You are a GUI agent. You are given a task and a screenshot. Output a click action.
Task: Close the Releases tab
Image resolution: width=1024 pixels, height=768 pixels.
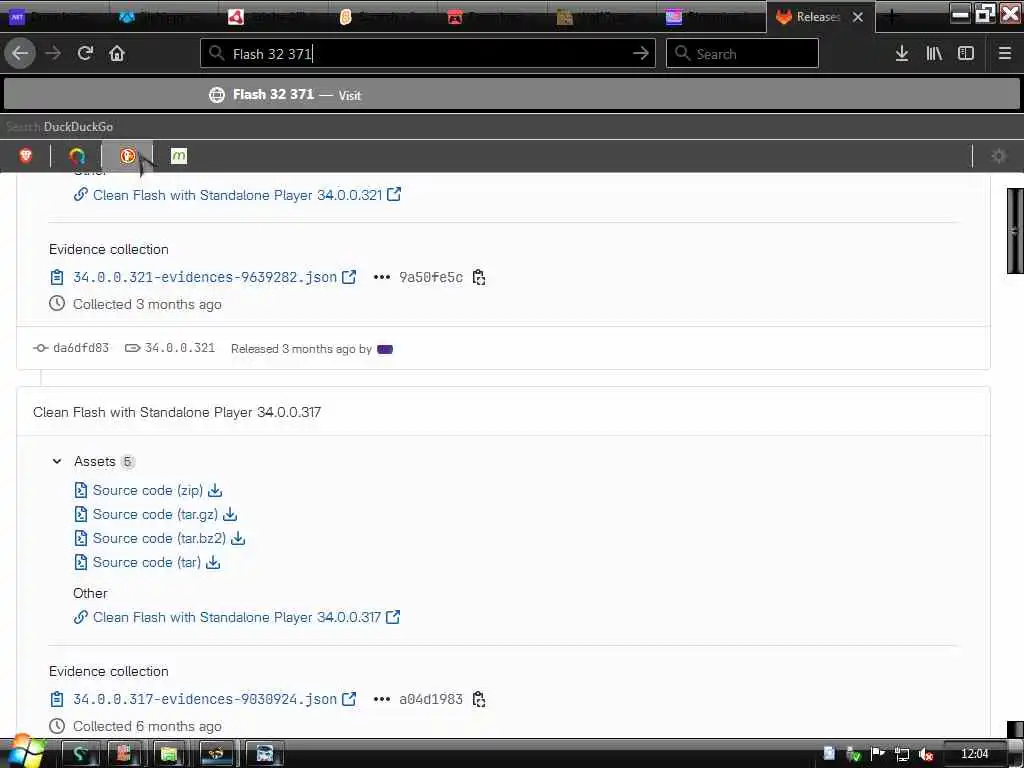(858, 18)
